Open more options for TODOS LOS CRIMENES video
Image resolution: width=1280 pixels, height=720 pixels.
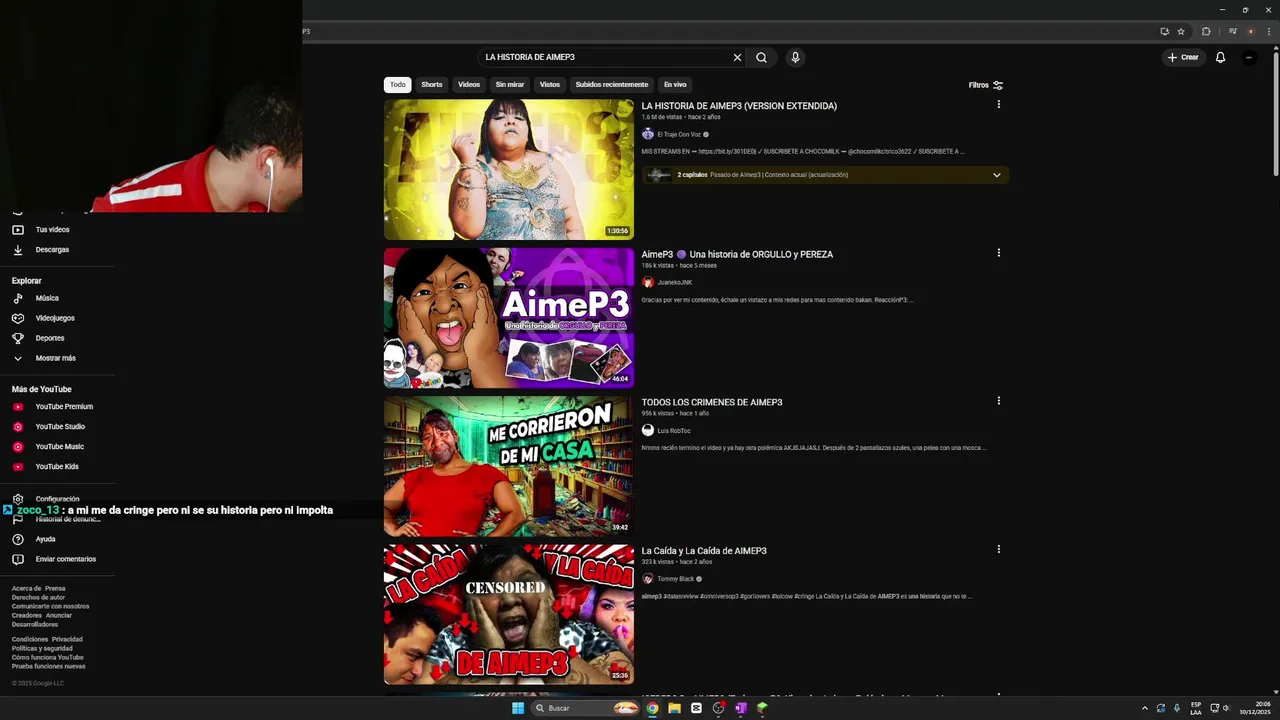point(998,401)
